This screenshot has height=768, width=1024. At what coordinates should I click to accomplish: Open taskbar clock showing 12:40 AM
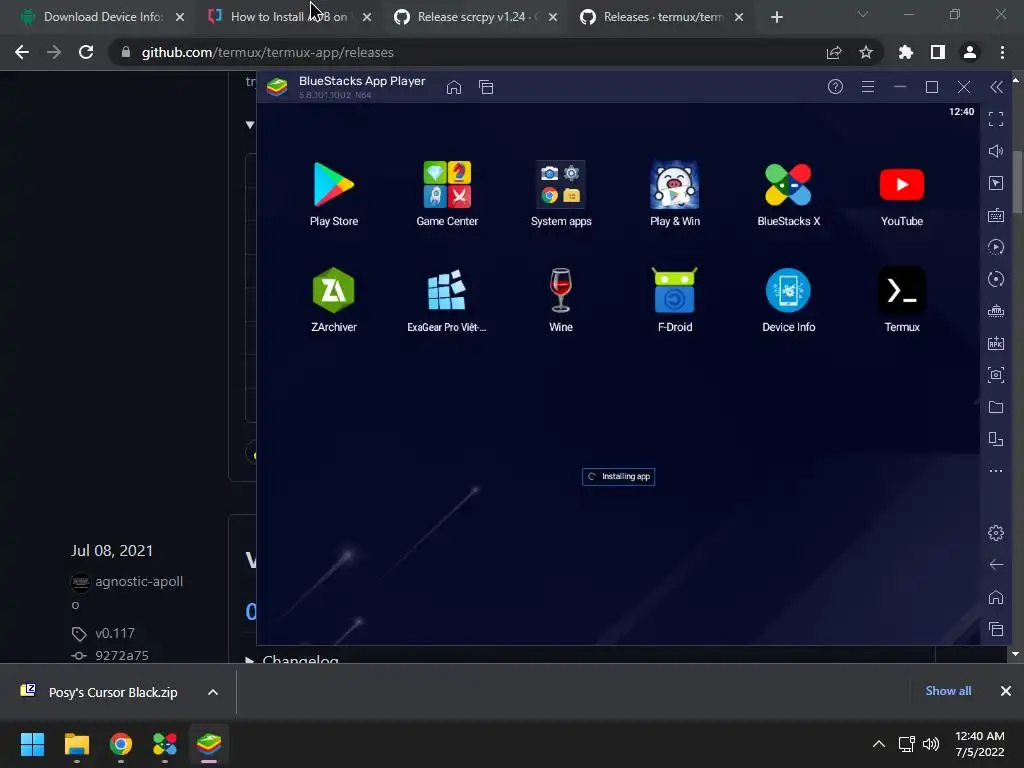[x=980, y=744]
